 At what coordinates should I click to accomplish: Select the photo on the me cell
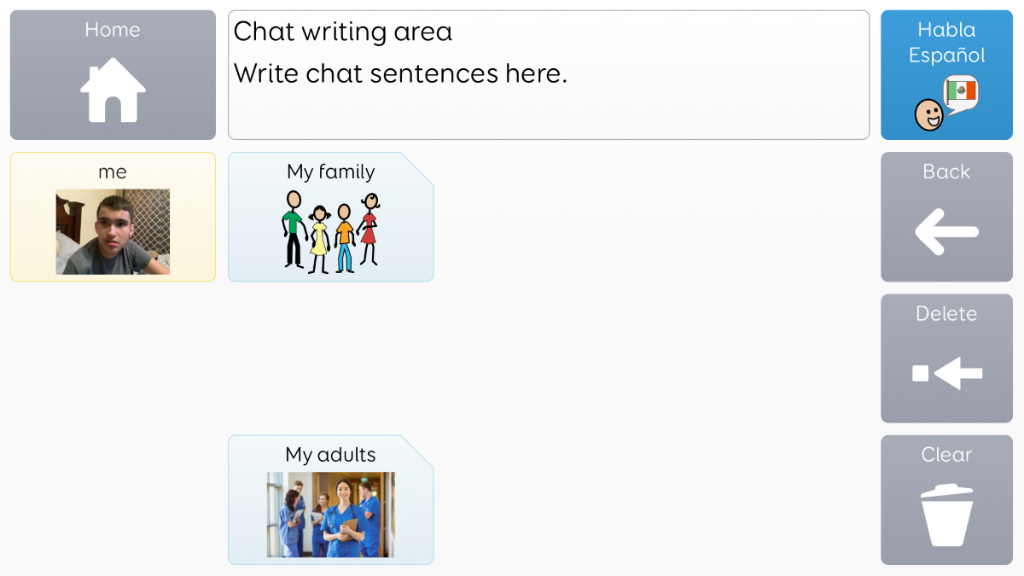[x=112, y=232]
